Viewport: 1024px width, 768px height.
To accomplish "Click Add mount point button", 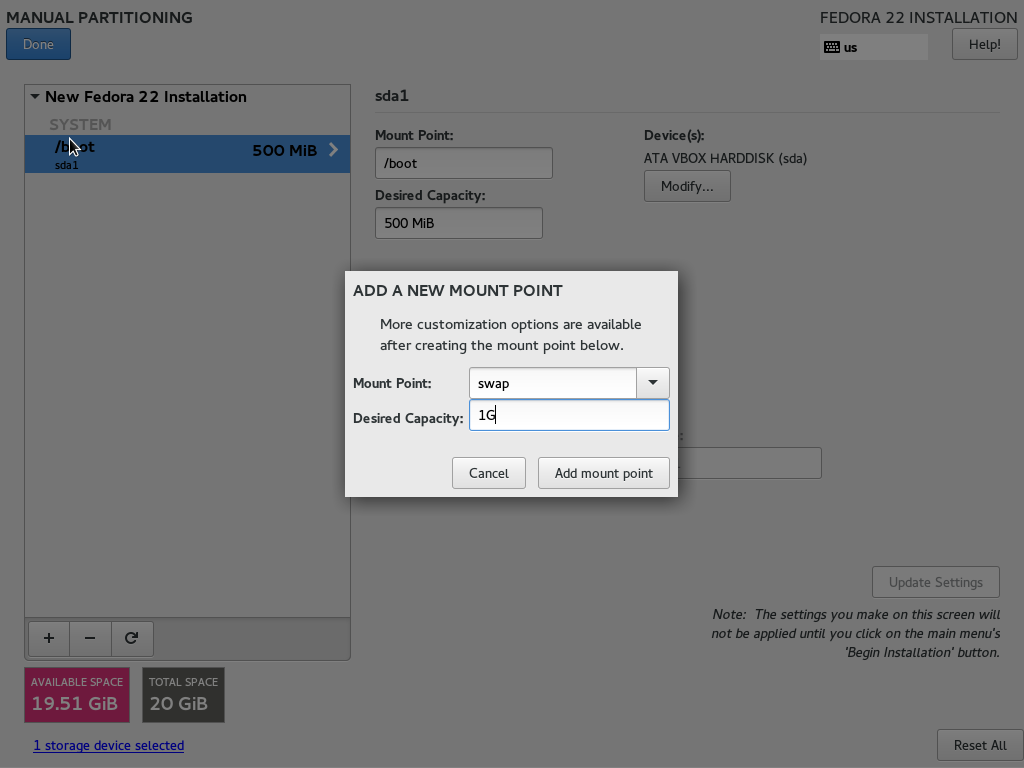I will pyautogui.click(x=603, y=473).
